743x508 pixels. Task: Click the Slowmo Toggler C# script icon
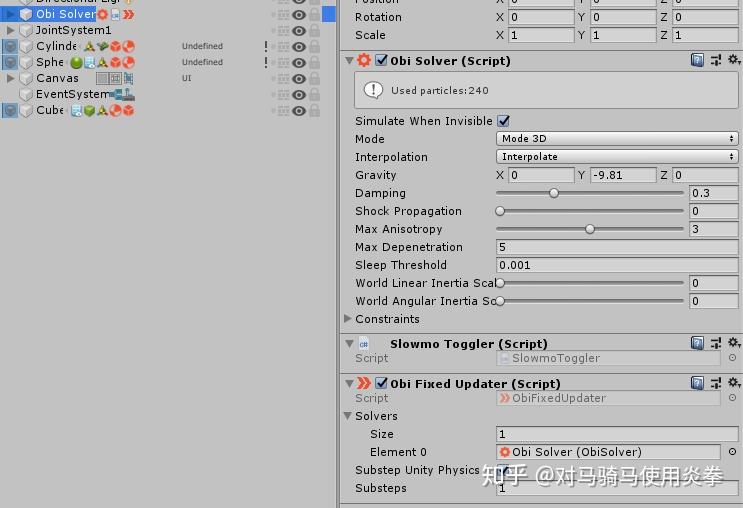(363, 344)
